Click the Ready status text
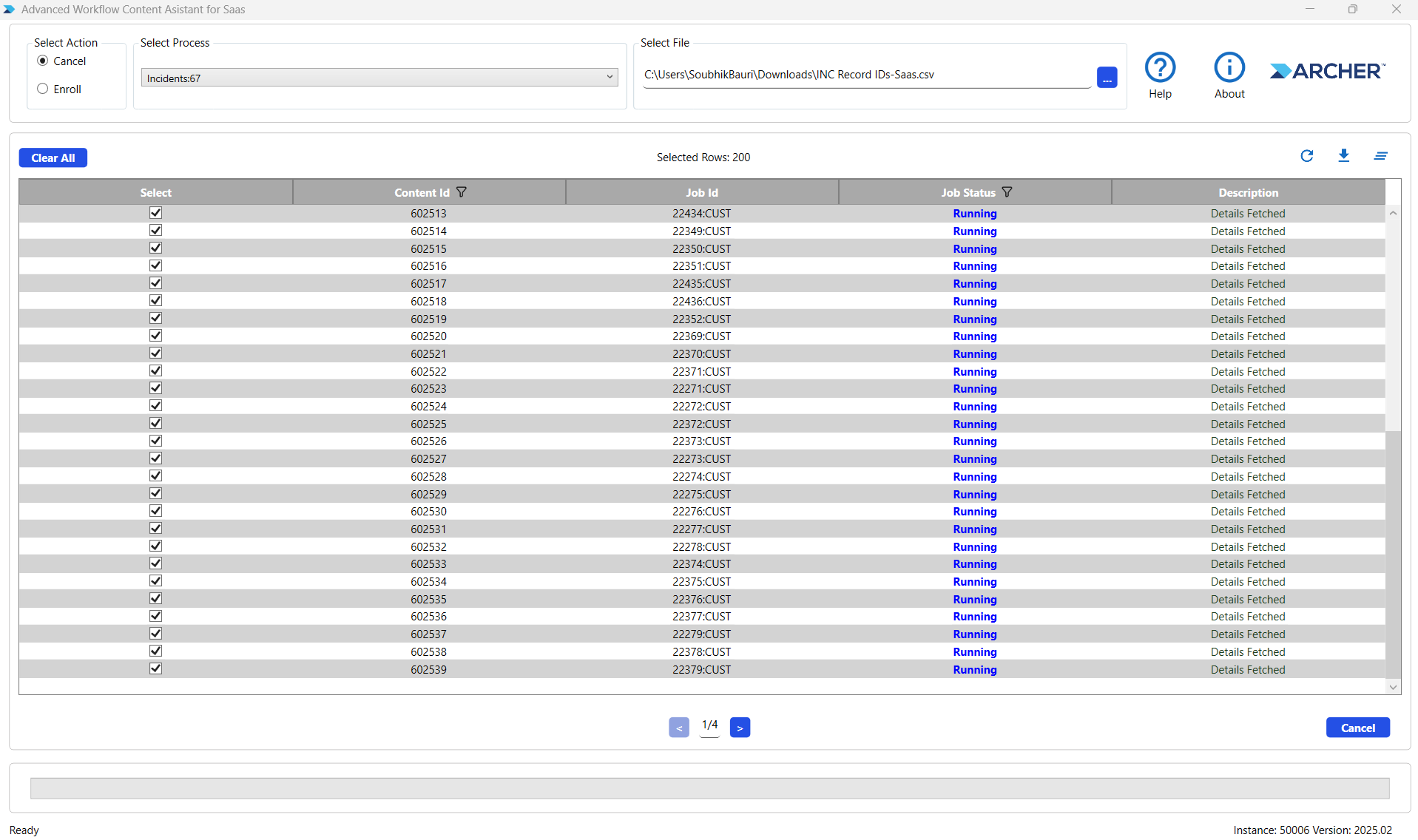Screen dimensions: 1418x840 [x=24, y=830]
